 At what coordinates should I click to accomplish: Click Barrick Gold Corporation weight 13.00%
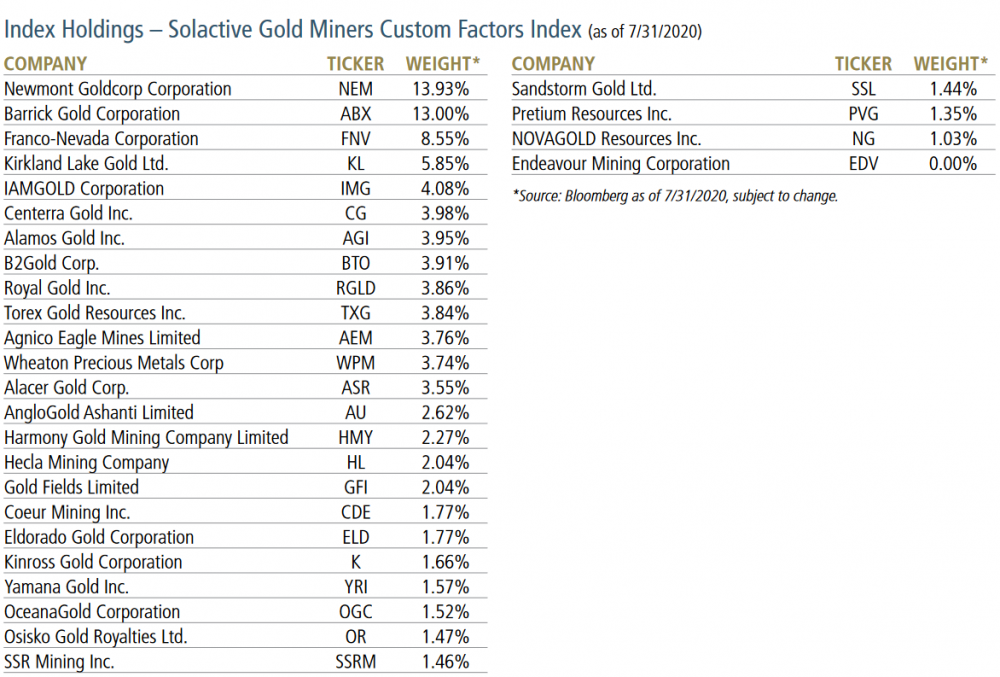440,114
